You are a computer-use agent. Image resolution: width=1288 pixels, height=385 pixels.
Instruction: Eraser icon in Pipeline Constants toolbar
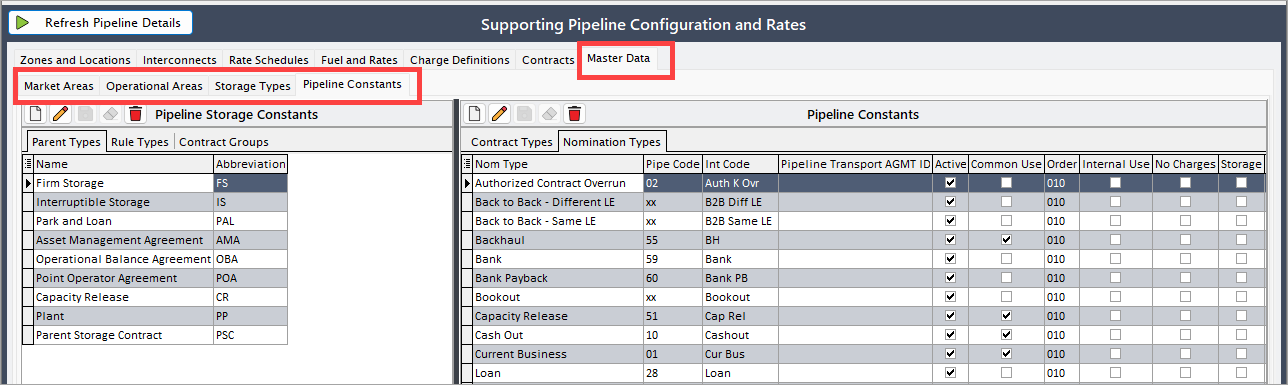click(549, 114)
